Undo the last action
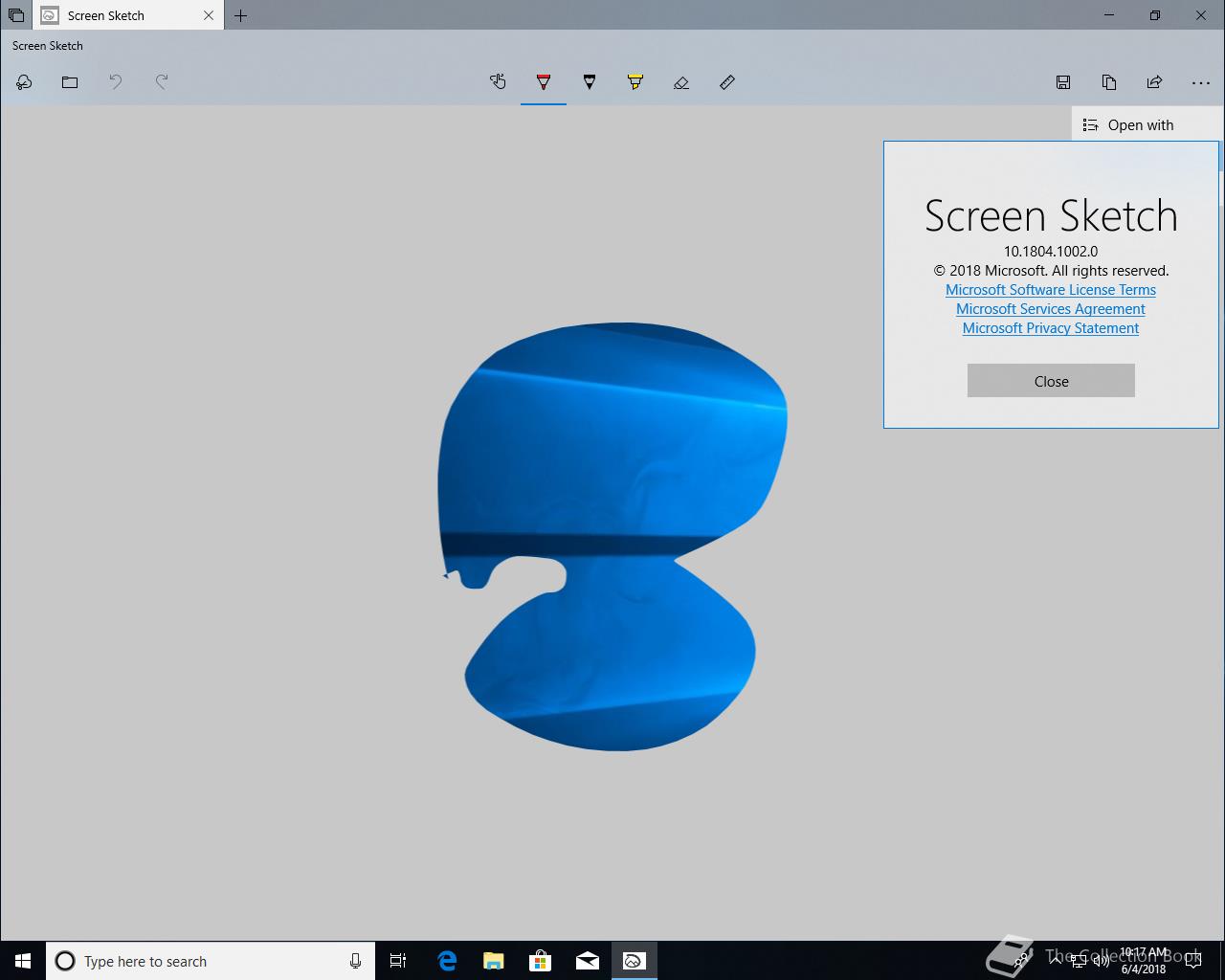This screenshot has width=1225, height=980. (x=116, y=82)
